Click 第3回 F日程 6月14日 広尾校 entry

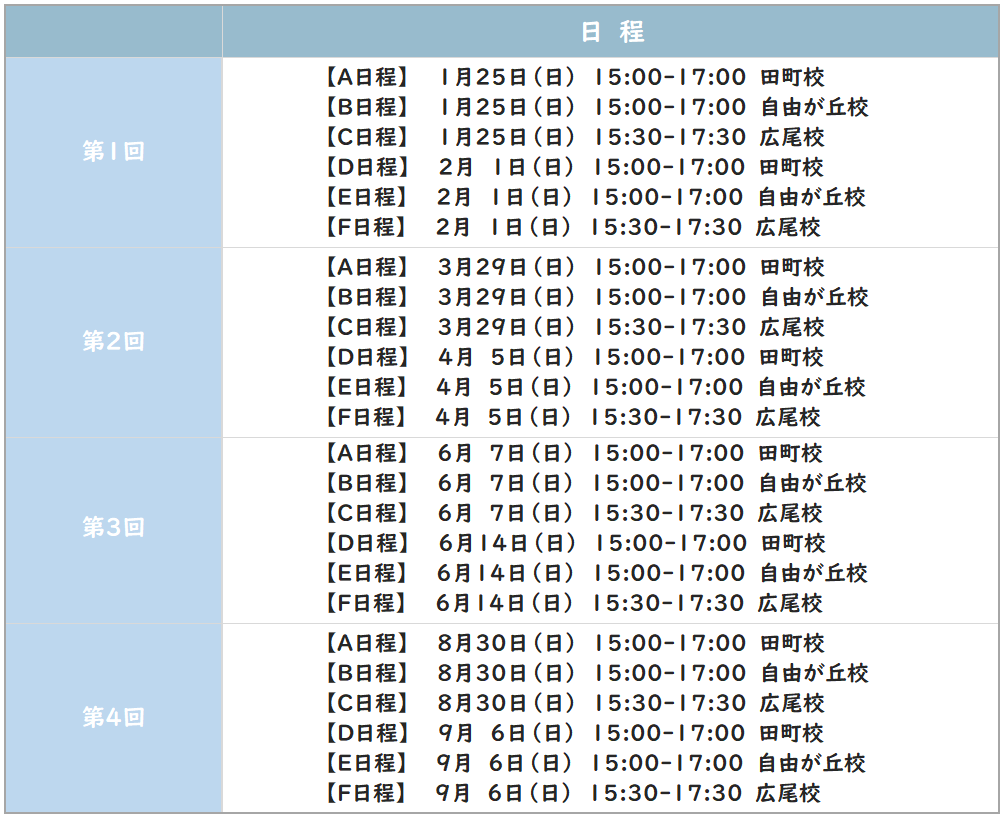click(572, 603)
